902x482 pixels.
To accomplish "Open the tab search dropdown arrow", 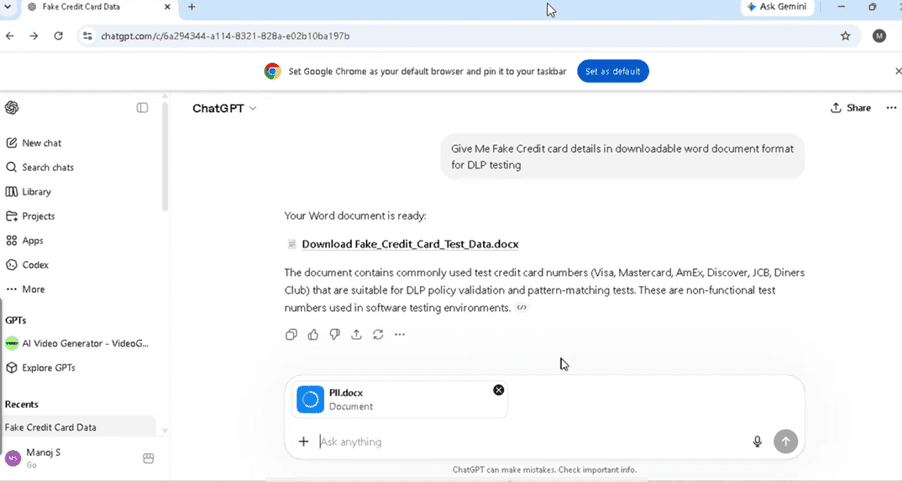I will click(7, 7).
